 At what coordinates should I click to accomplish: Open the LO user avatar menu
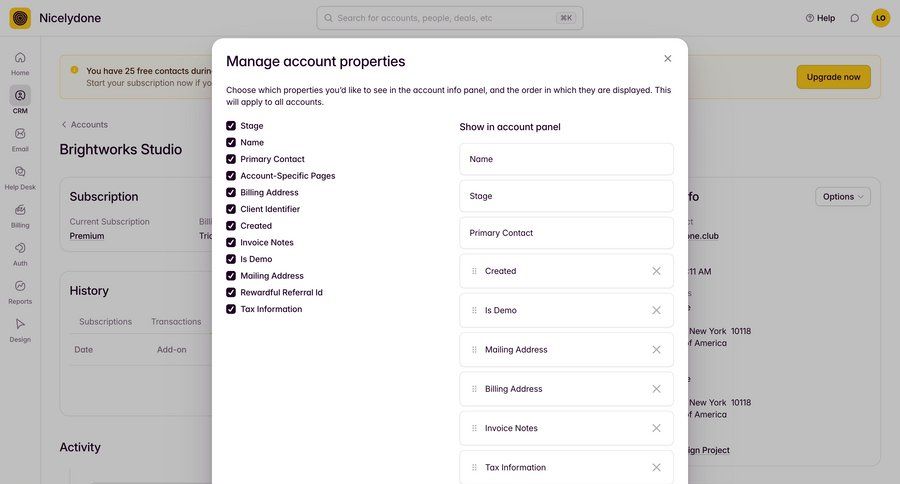tap(880, 18)
